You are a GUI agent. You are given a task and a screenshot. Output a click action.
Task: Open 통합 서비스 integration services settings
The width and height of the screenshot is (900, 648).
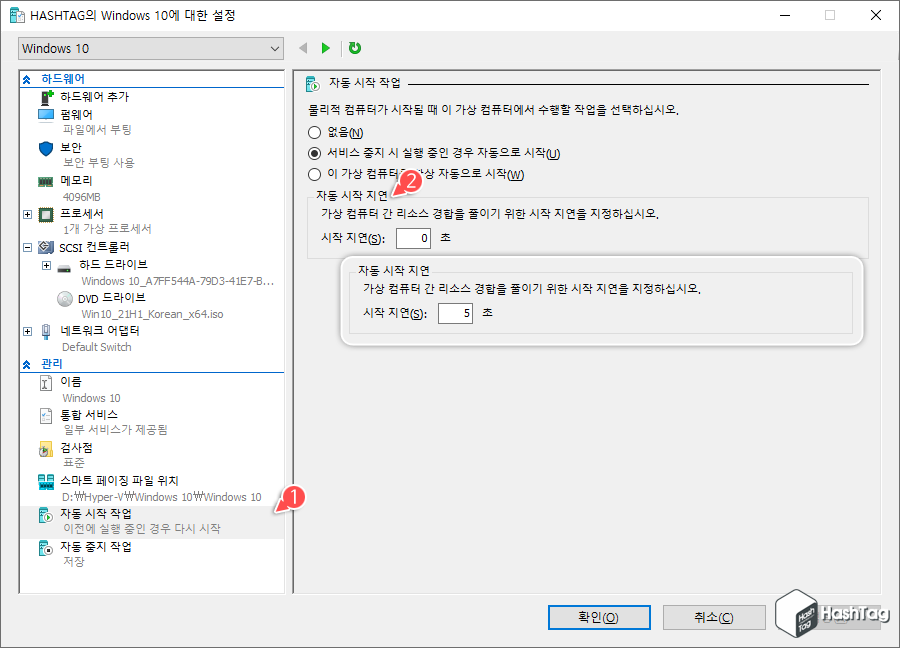pyautogui.click(x=43, y=414)
